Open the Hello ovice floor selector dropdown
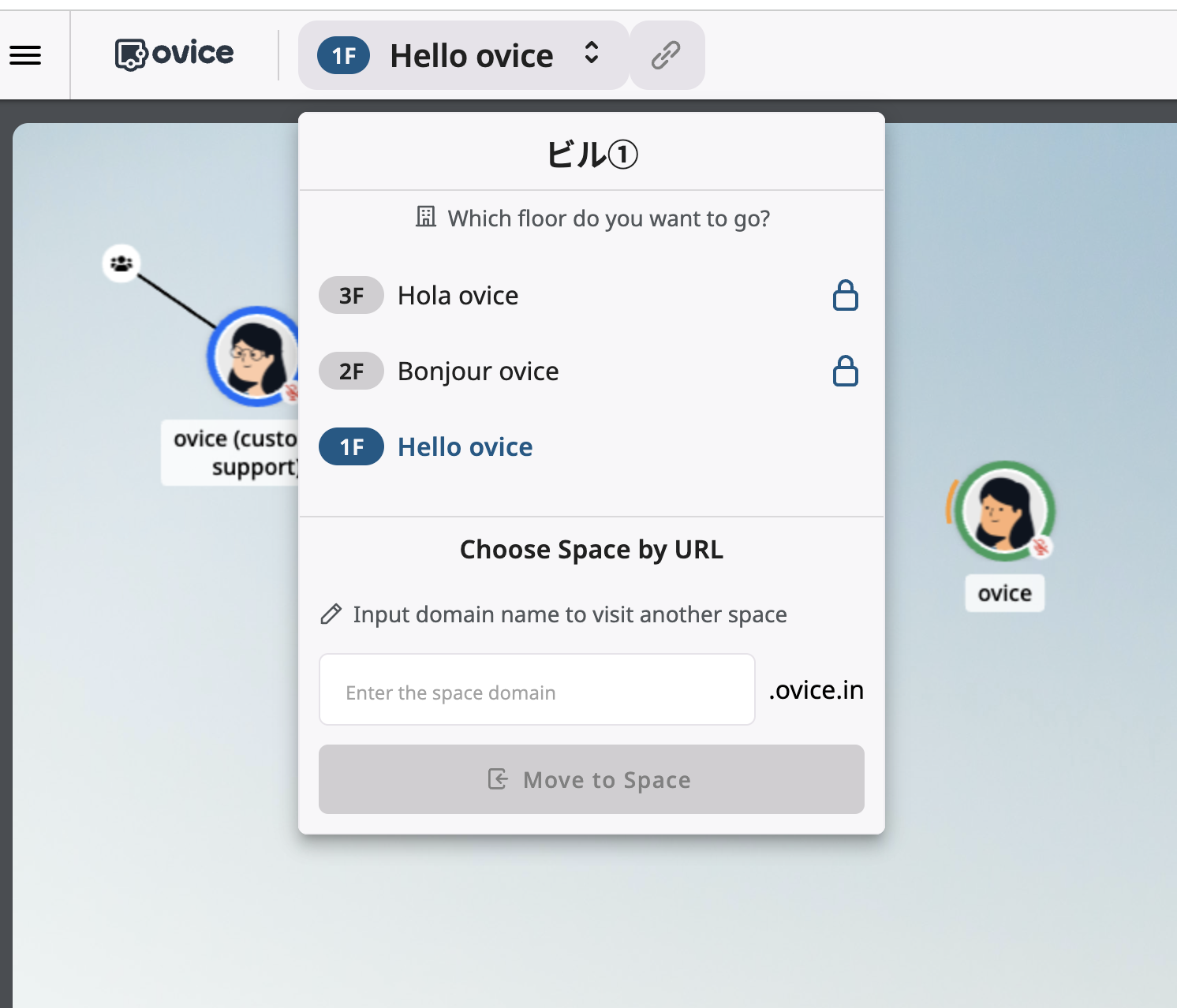The width and height of the screenshot is (1177, 1008). (x=463, y=55)
